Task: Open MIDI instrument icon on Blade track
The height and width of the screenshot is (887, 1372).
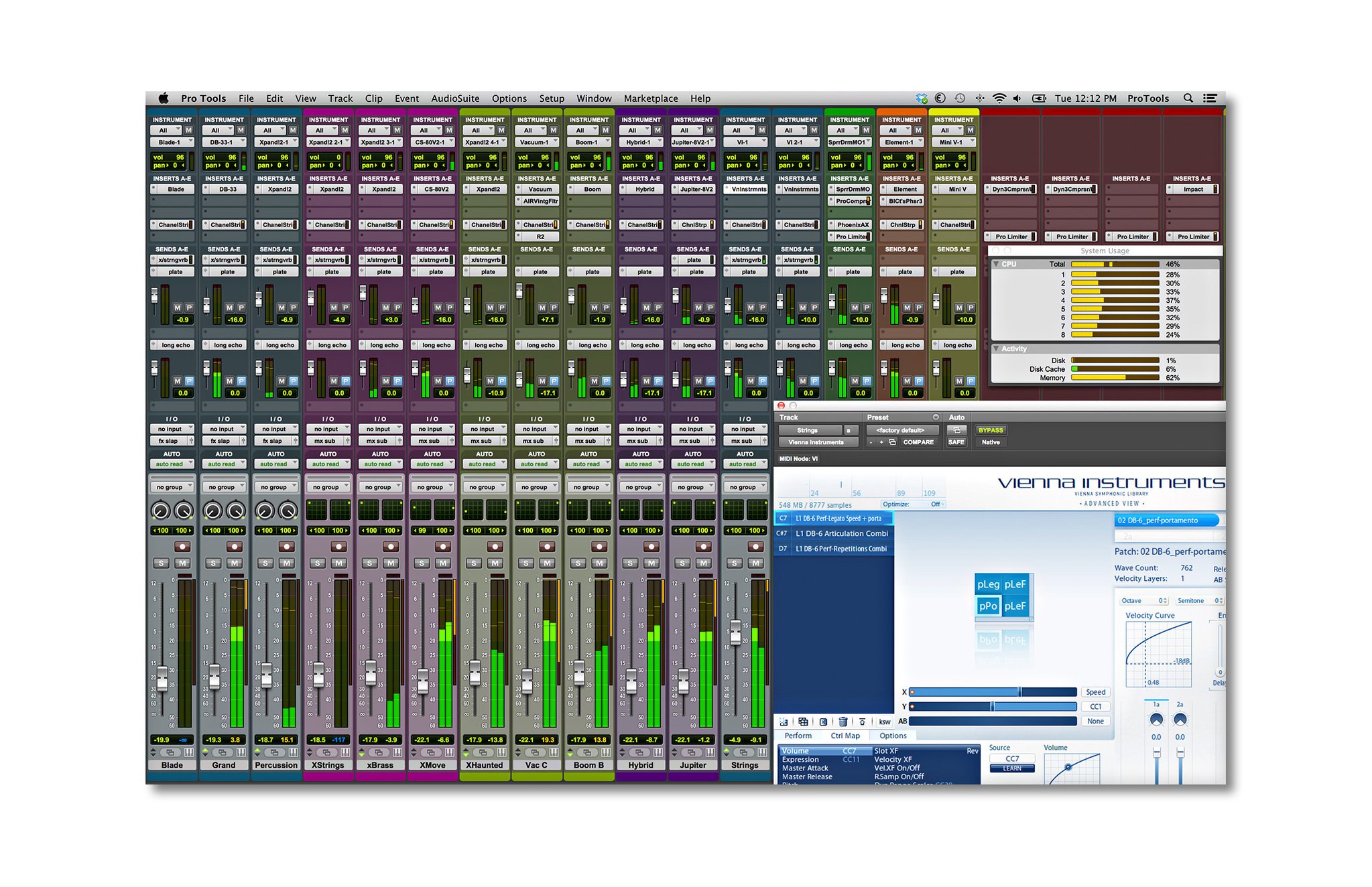Action: [x=188, y=752]
